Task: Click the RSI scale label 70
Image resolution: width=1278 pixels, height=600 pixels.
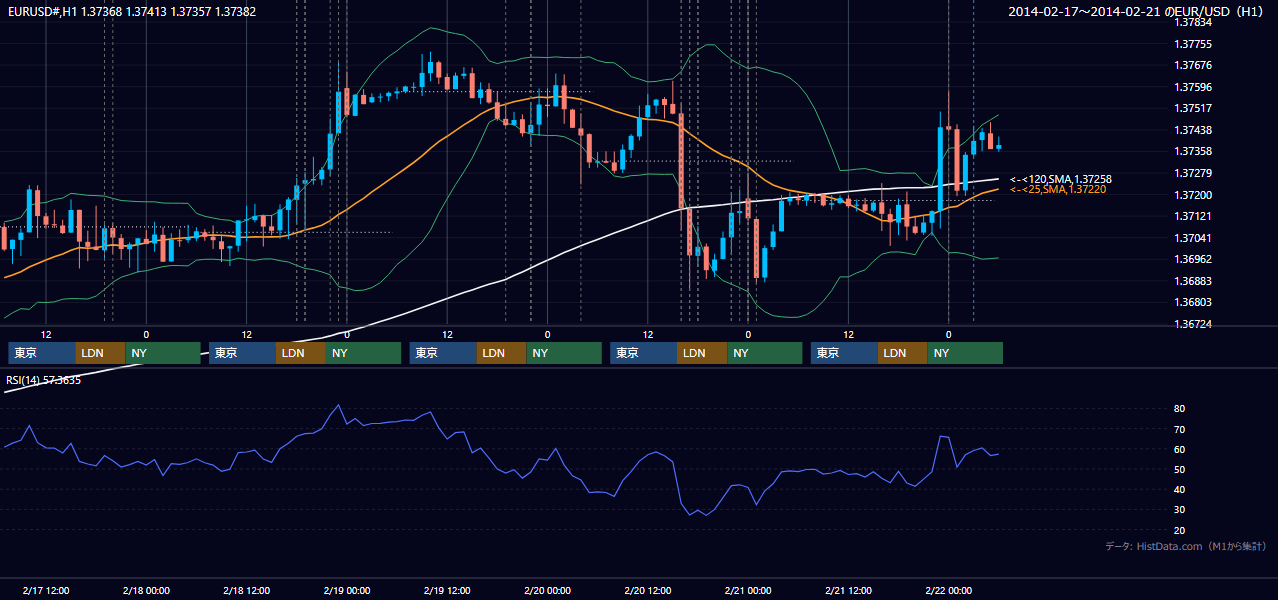Action: click(x=1179, y=429)
